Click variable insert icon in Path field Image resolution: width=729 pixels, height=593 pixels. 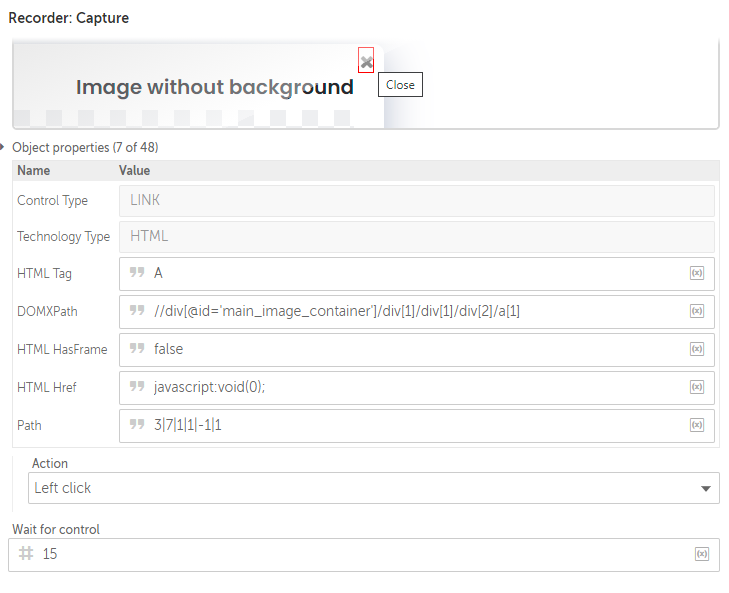coord(696,425)
